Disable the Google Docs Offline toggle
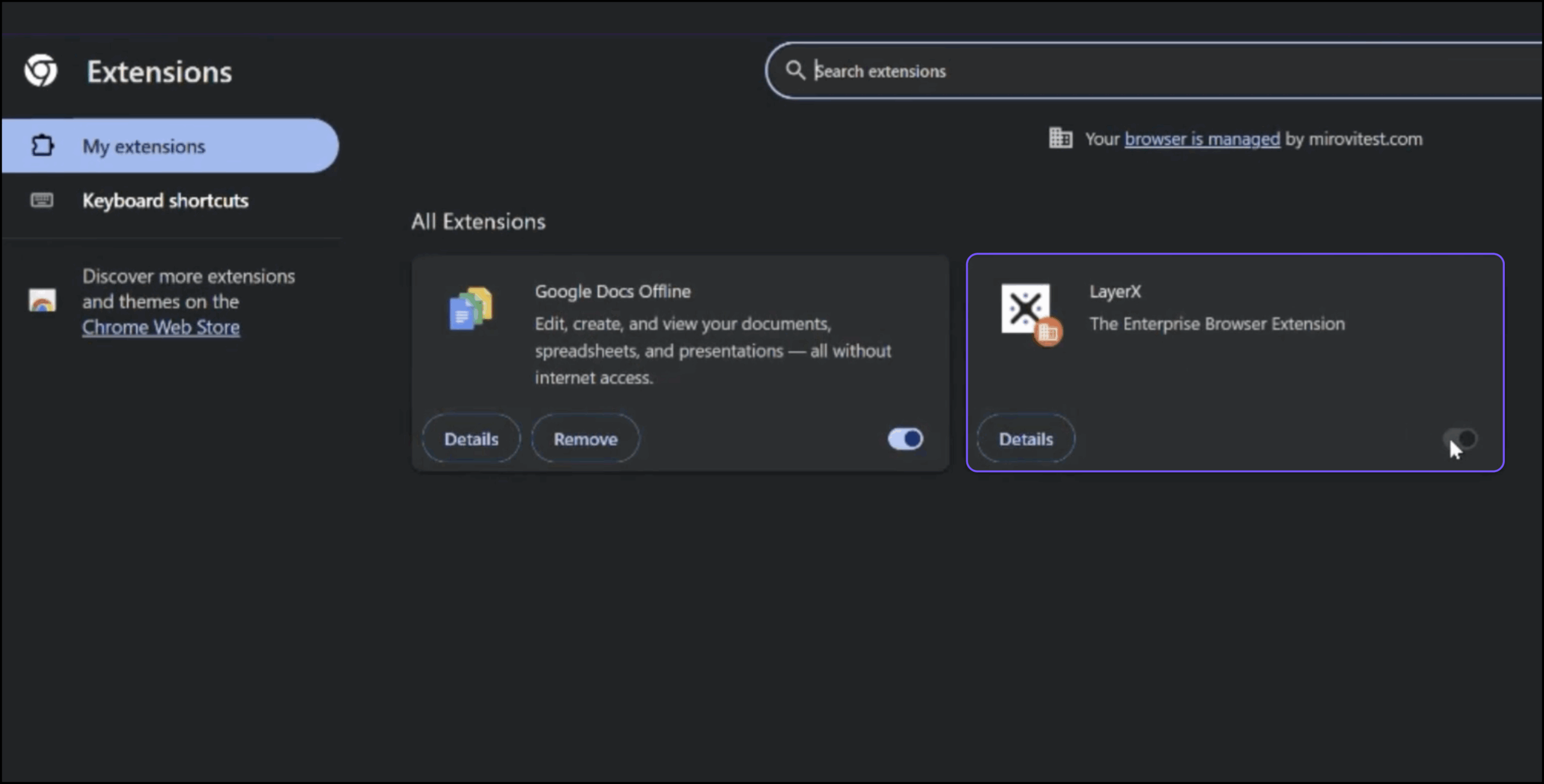 pos(905,438)
